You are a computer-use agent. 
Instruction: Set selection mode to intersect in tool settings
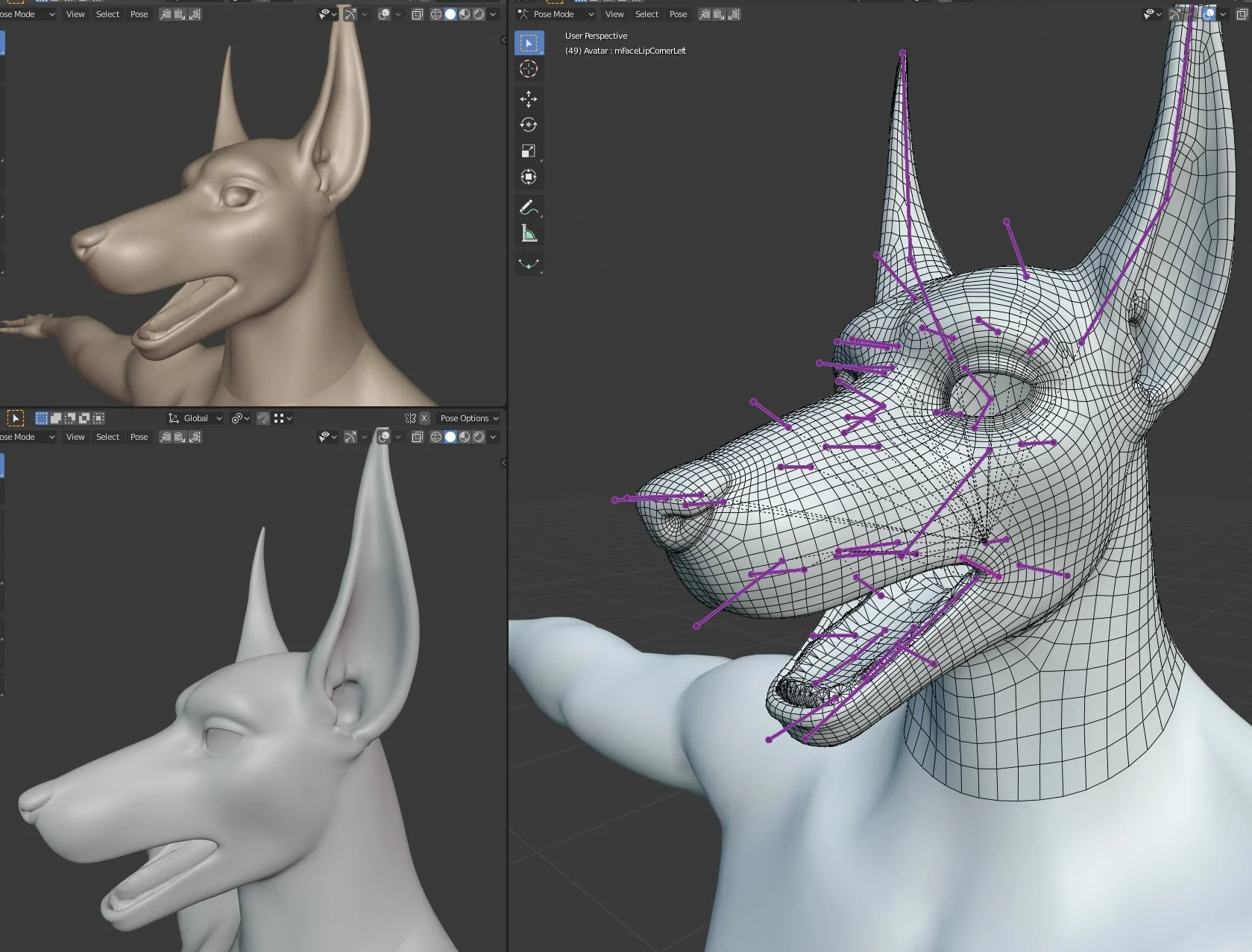click(98, 418)
